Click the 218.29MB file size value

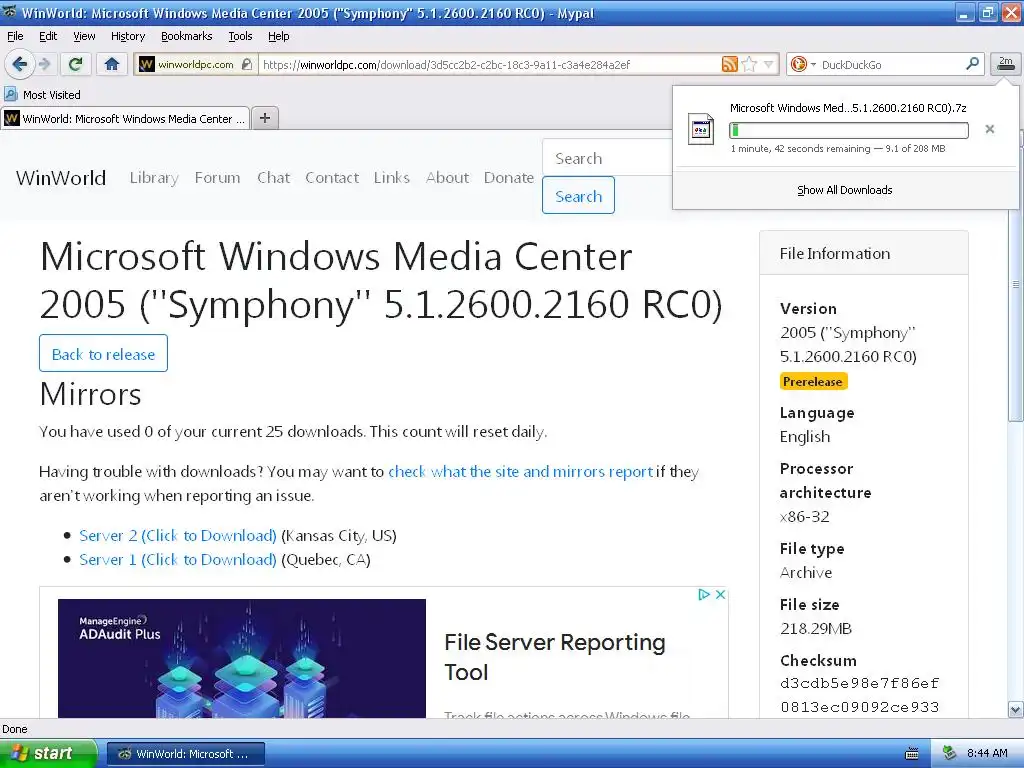tap(816, 628)
